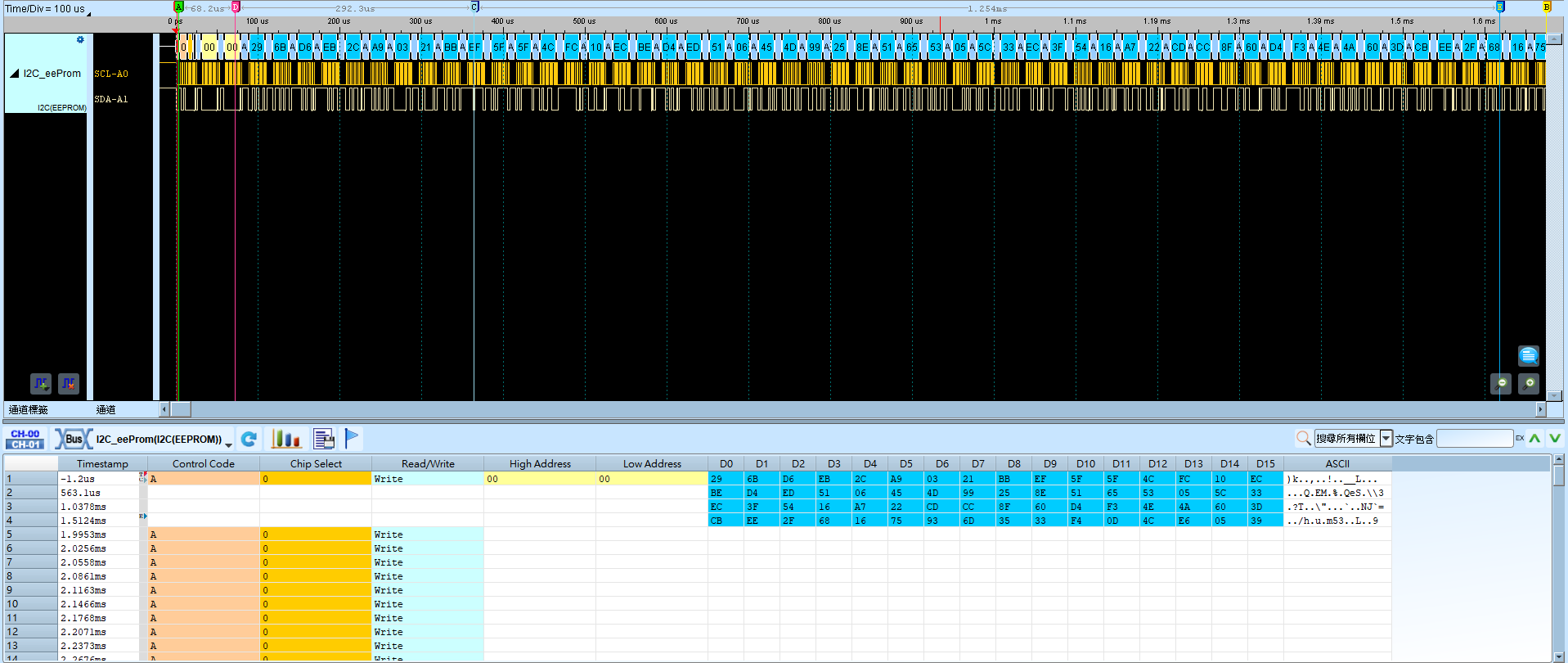Open the blue comment bubble icon

point(1529,355)
